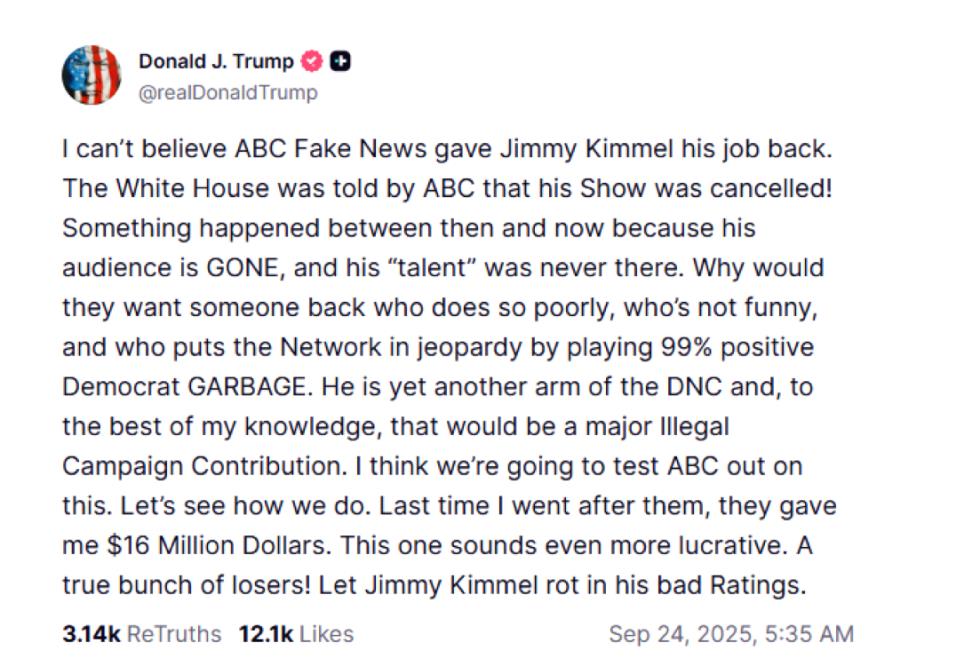Click the Likes label
The height and width of the screenshot is (658, 980).
coord(326,634)
